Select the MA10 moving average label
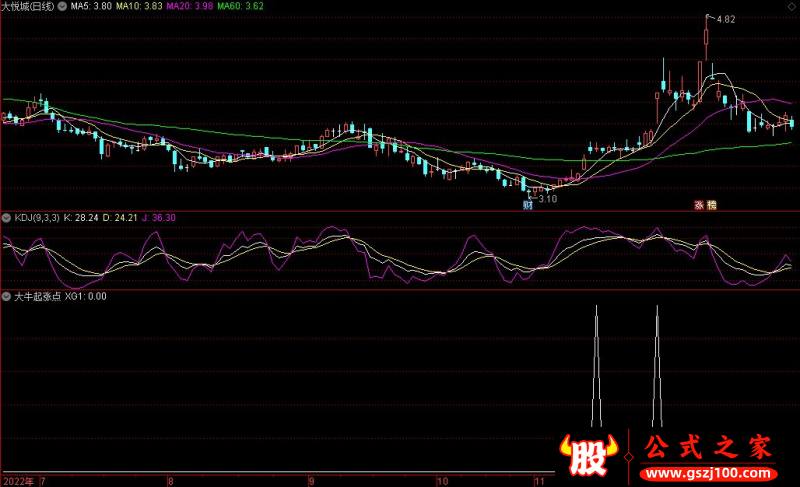 (x=138, y=6)
